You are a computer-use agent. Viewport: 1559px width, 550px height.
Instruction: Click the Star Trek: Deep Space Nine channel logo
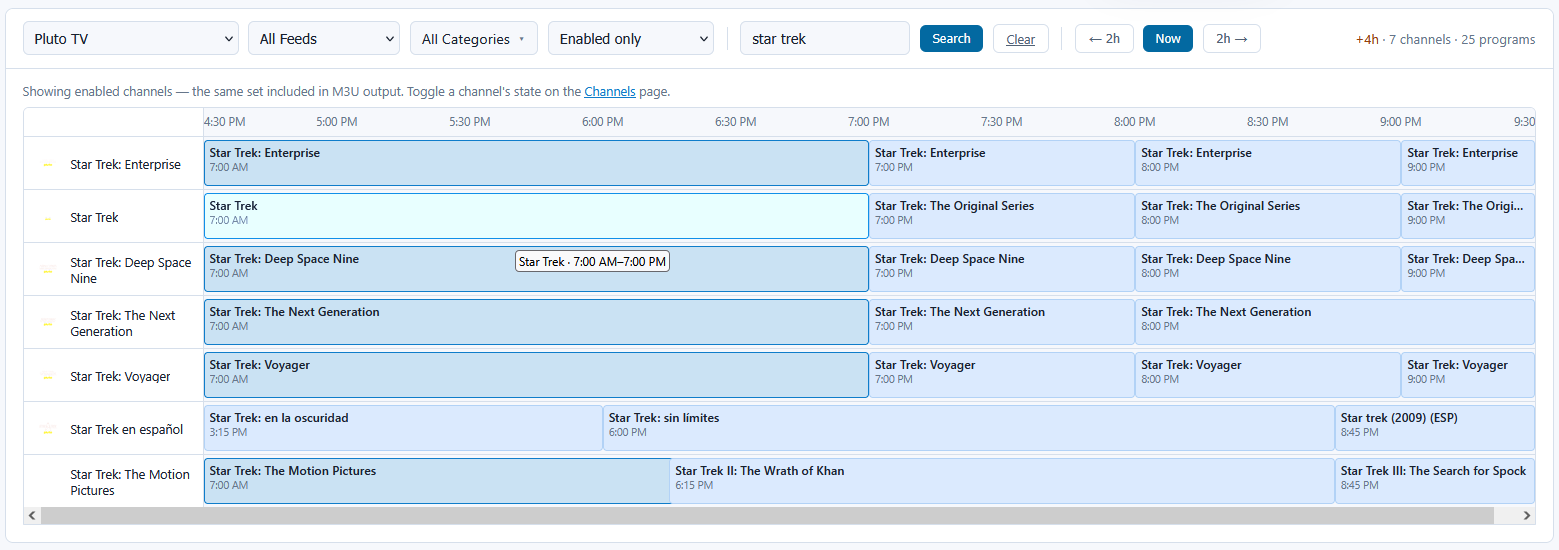47,271
